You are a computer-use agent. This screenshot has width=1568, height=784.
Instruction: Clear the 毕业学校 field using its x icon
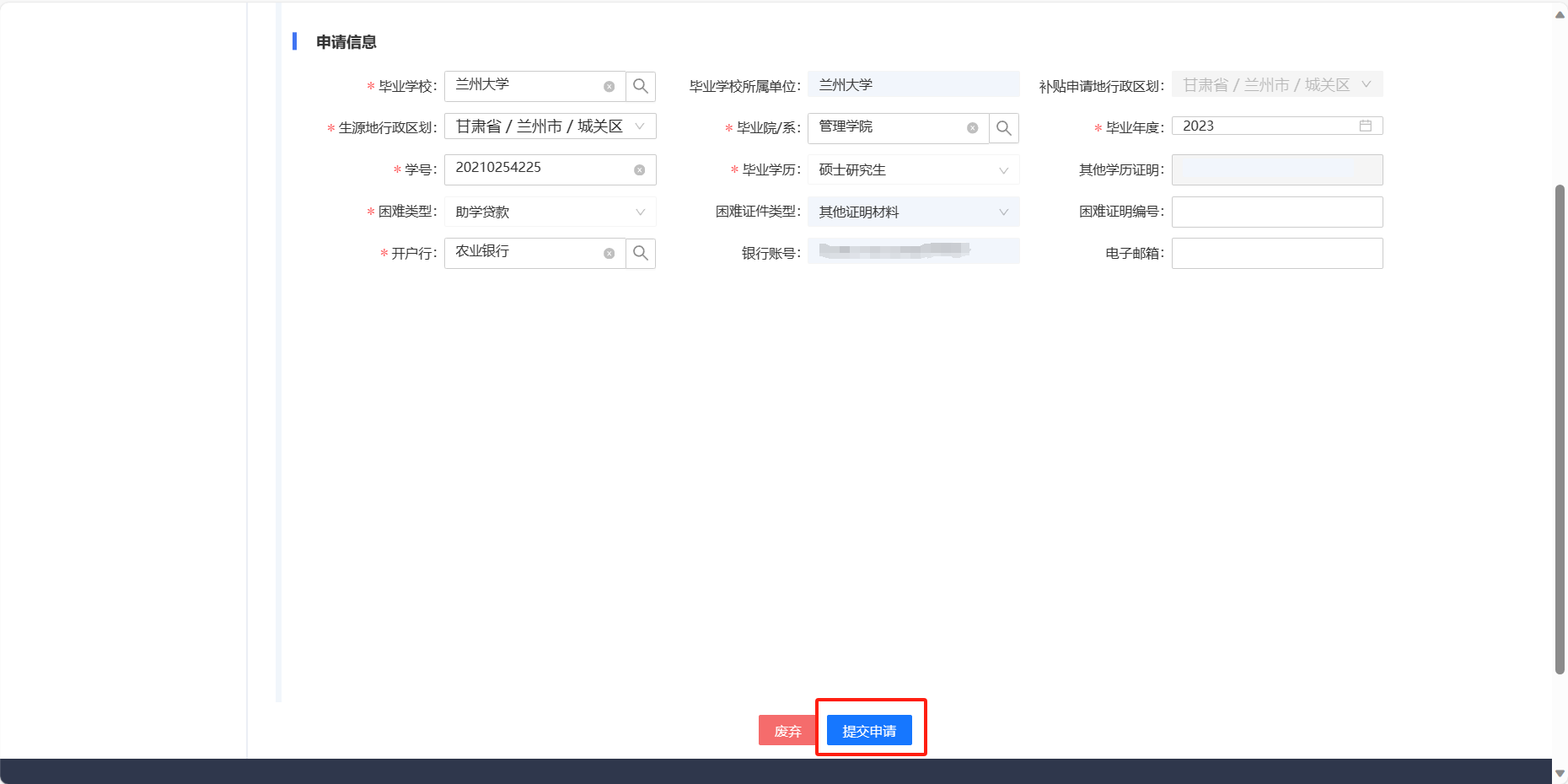pyautogui.click(x=609, y=87)
